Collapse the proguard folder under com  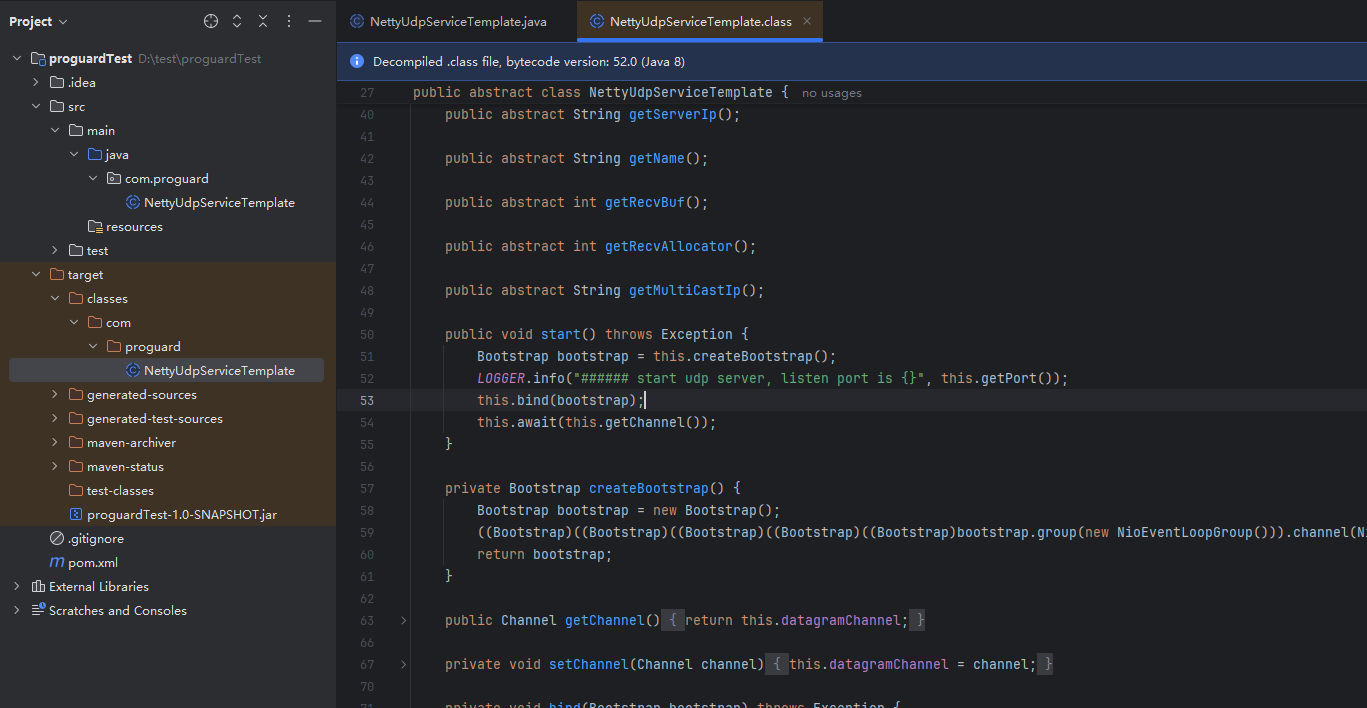pos(93,347)
